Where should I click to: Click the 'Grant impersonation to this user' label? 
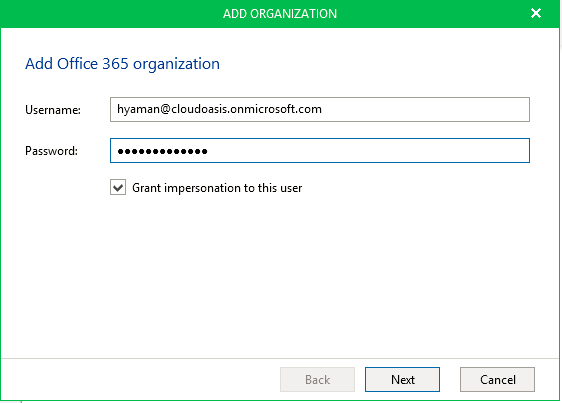point(217,188)
